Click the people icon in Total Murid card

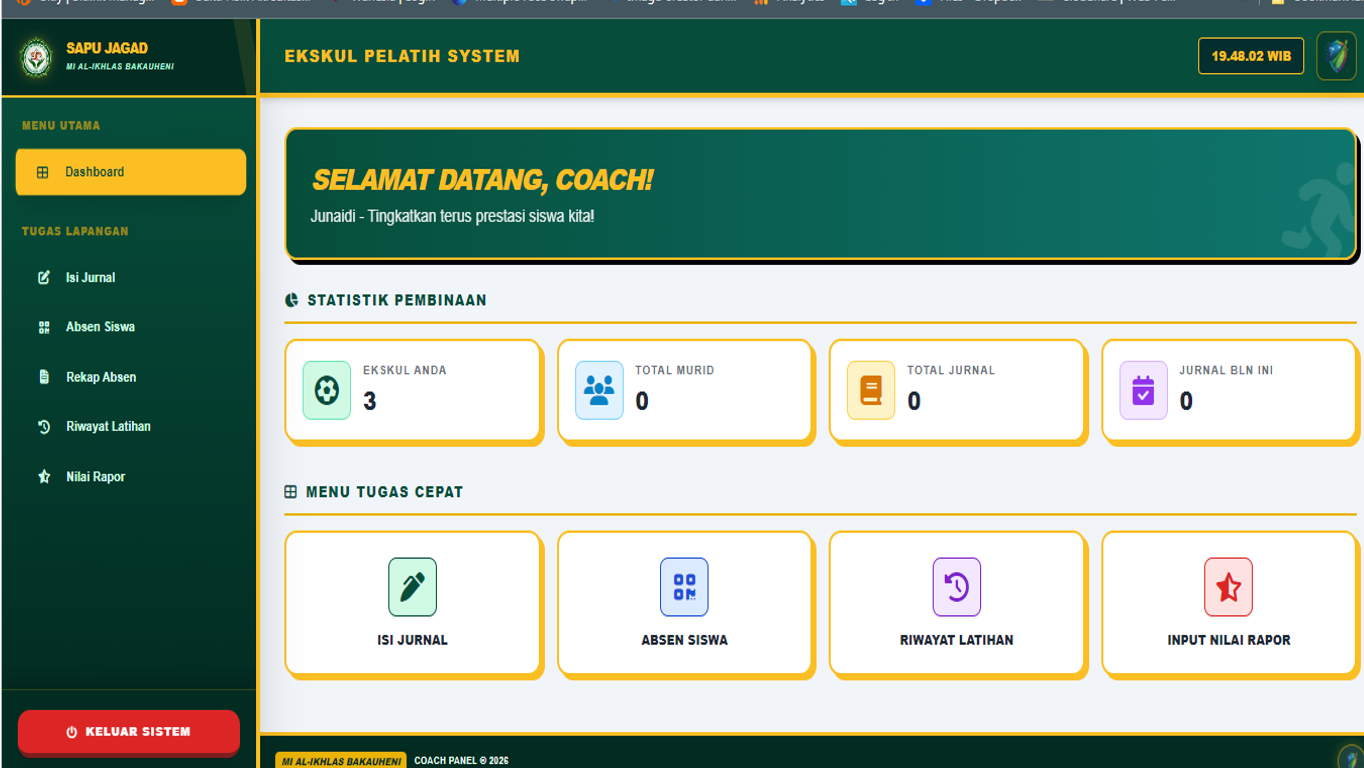[599, 390]
